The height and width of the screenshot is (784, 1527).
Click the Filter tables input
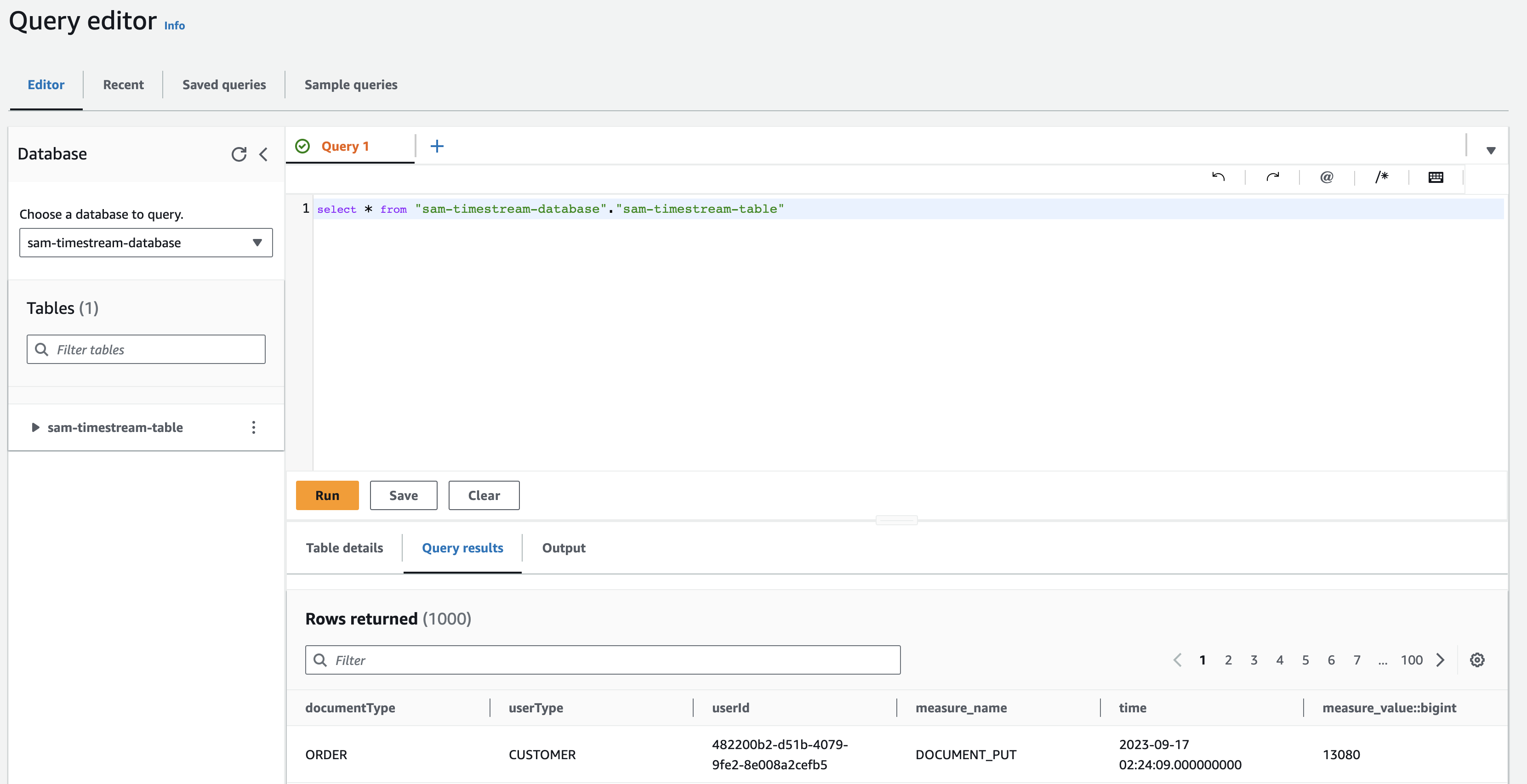[x=146, y=350]
